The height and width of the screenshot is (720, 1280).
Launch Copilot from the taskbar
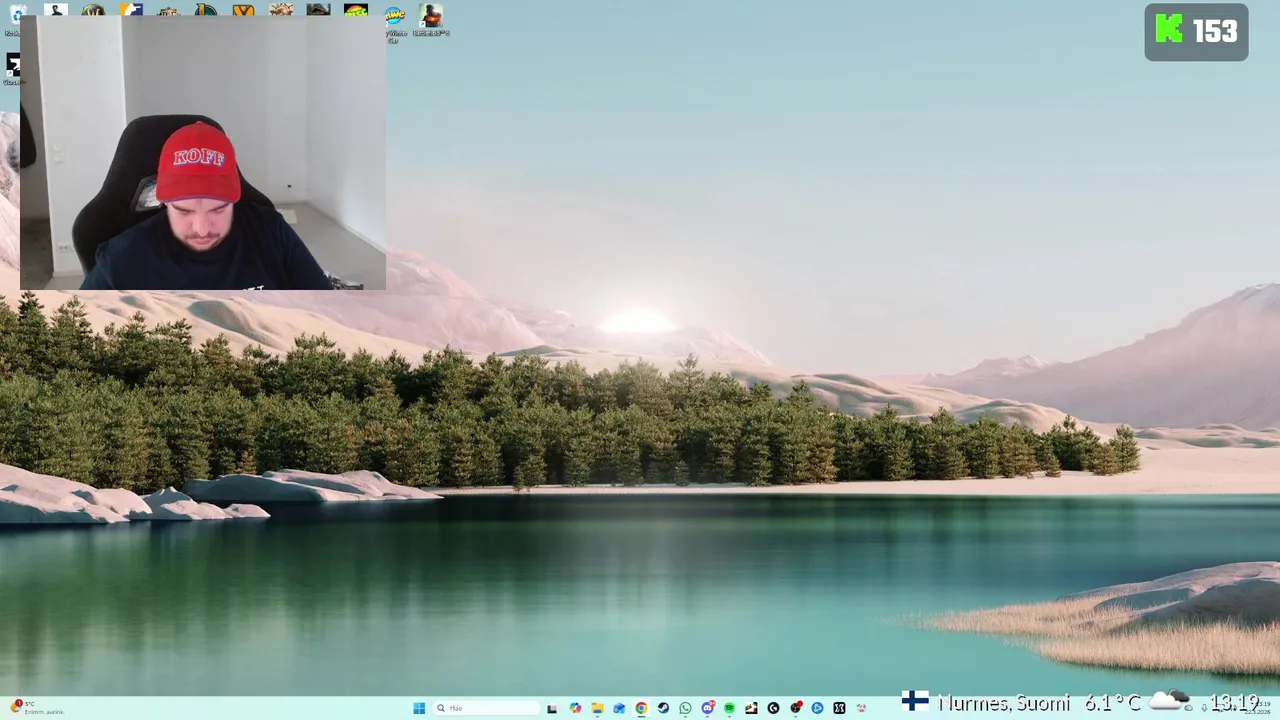[x=575, y=708]
